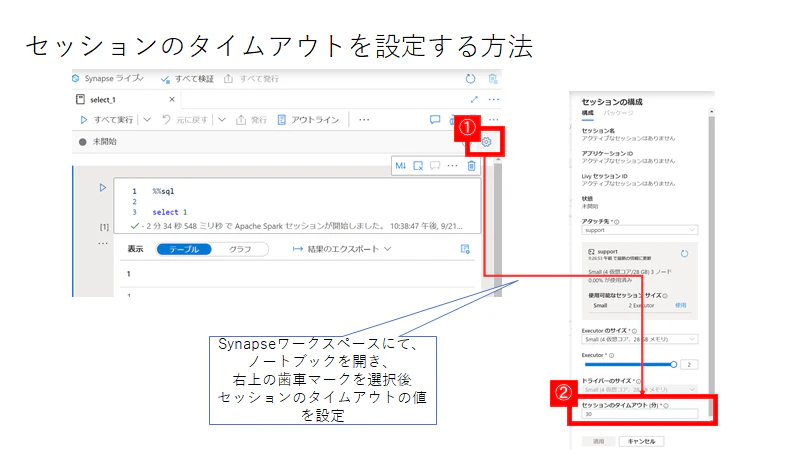
Task: Open the ドライバーのサイズ dropdown
Action: (x=639, y=389)
